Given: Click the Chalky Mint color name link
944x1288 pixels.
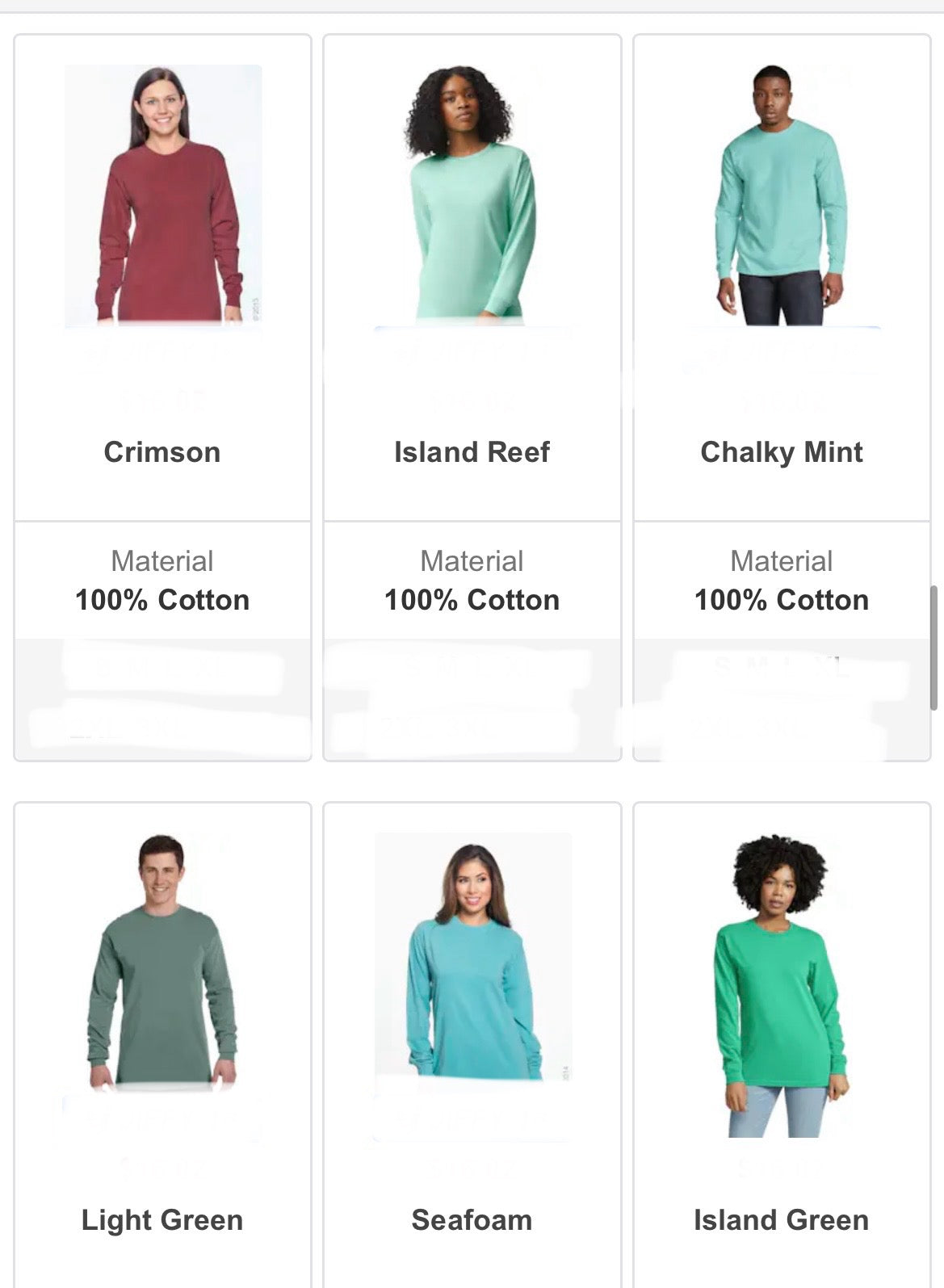Looking at the screenshot, I should pos(782,452).
